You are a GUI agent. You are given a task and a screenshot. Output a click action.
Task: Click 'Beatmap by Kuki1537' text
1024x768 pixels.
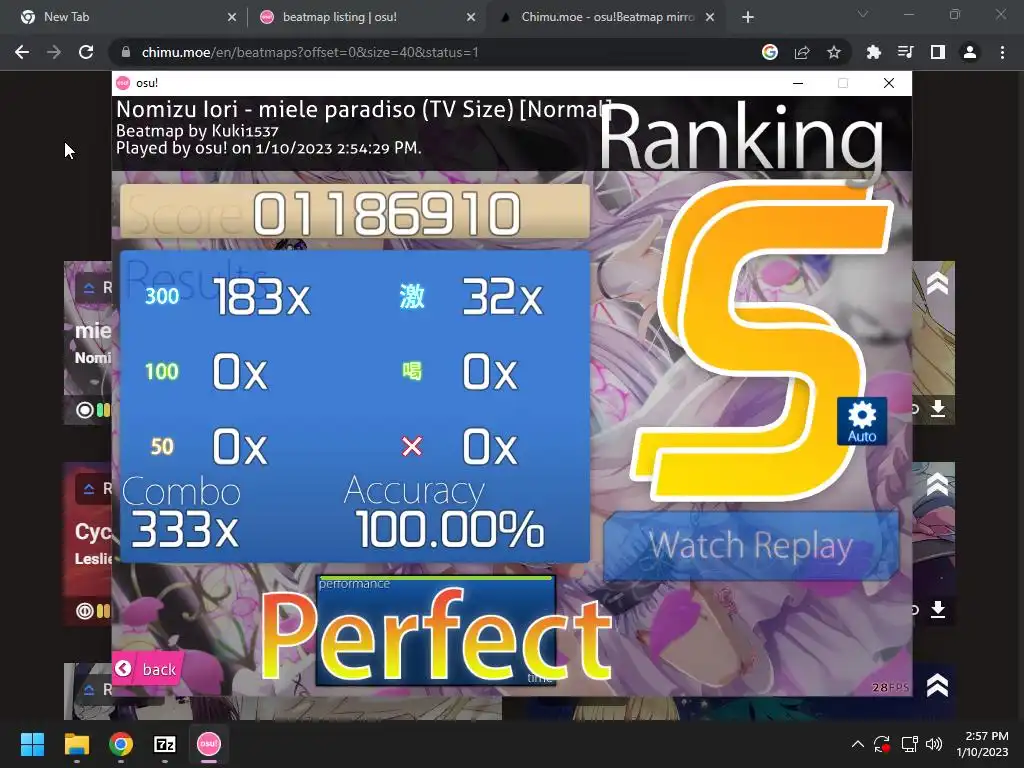197,131
